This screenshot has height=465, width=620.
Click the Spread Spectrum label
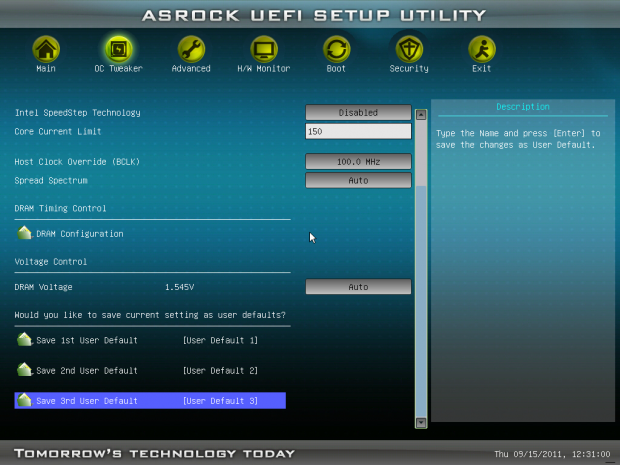tap(51, 180)
